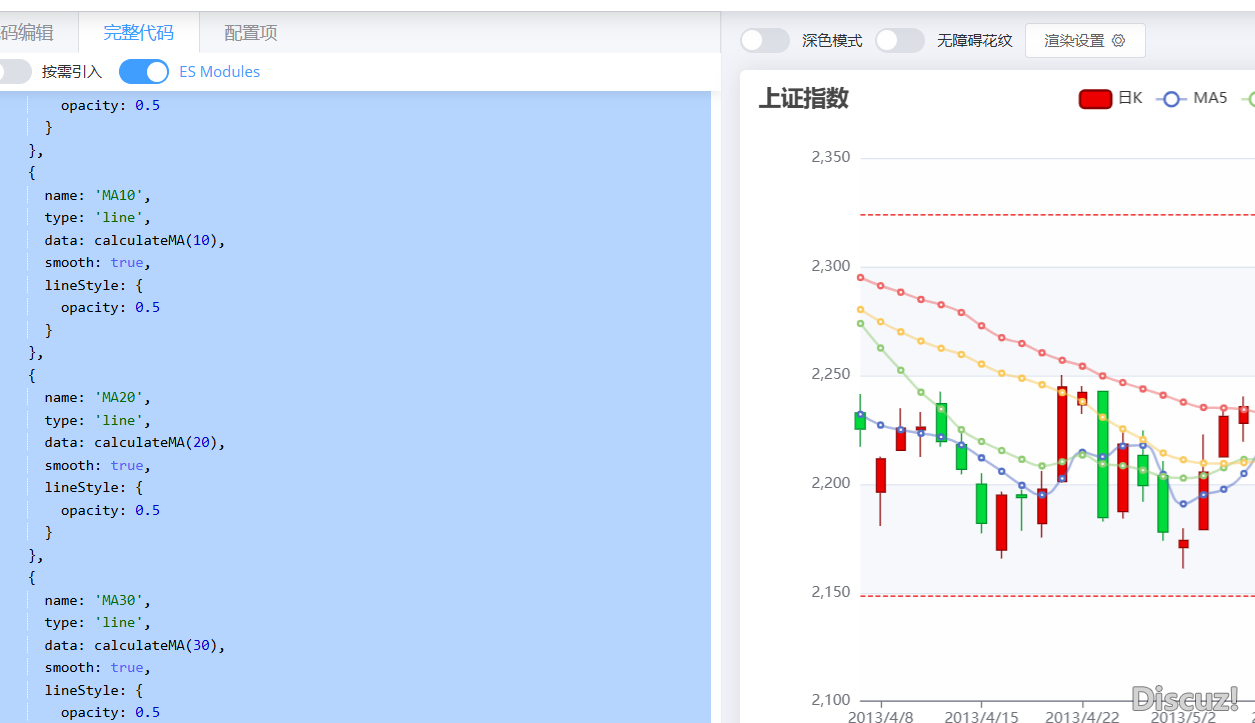Viewport: 1255px width, 723px height.
Task: Click the y-axis label 2,200
Action: (830, 483)
